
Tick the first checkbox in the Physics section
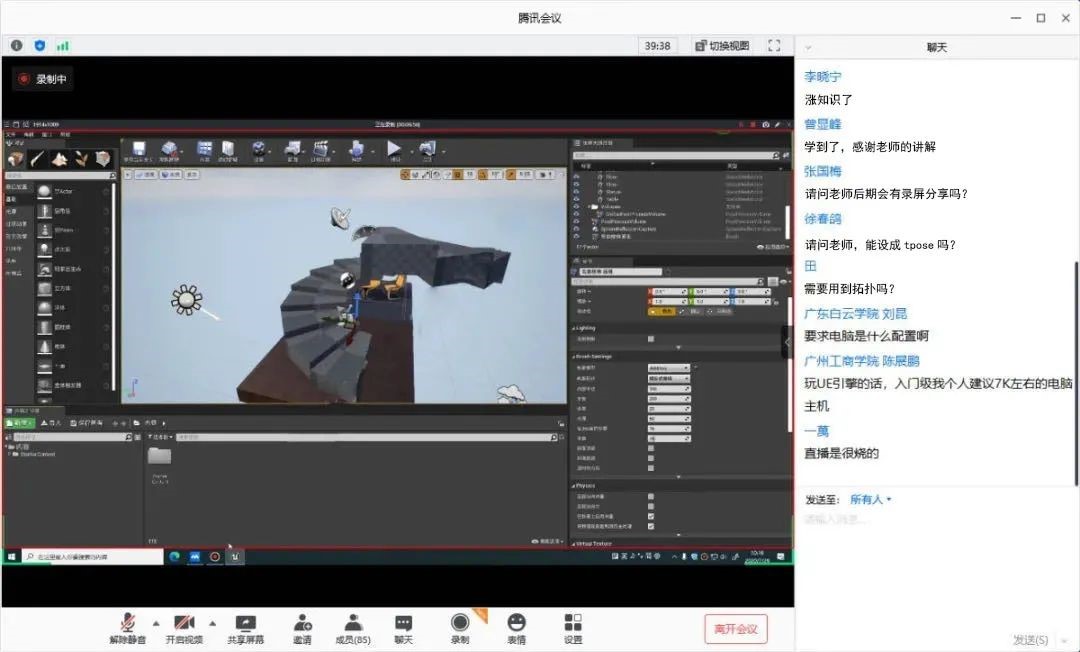coord(651,496)
